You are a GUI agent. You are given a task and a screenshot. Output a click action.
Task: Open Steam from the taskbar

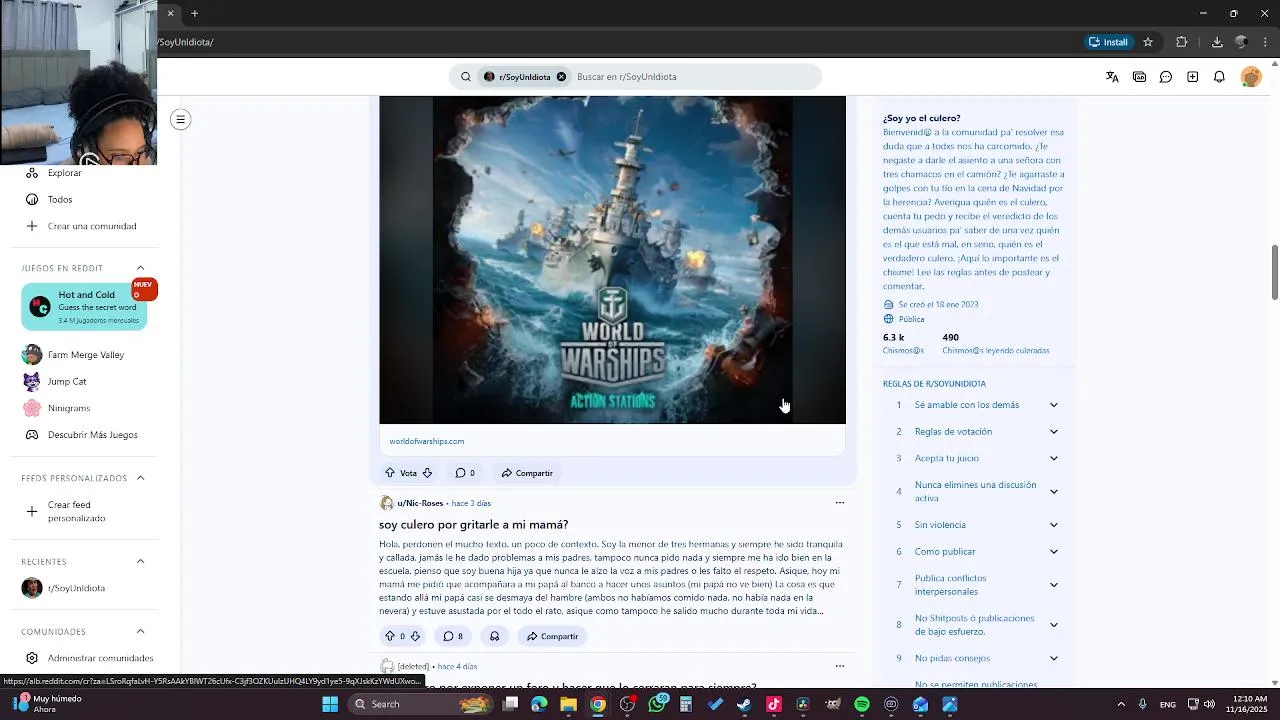(x=744, y=704)
